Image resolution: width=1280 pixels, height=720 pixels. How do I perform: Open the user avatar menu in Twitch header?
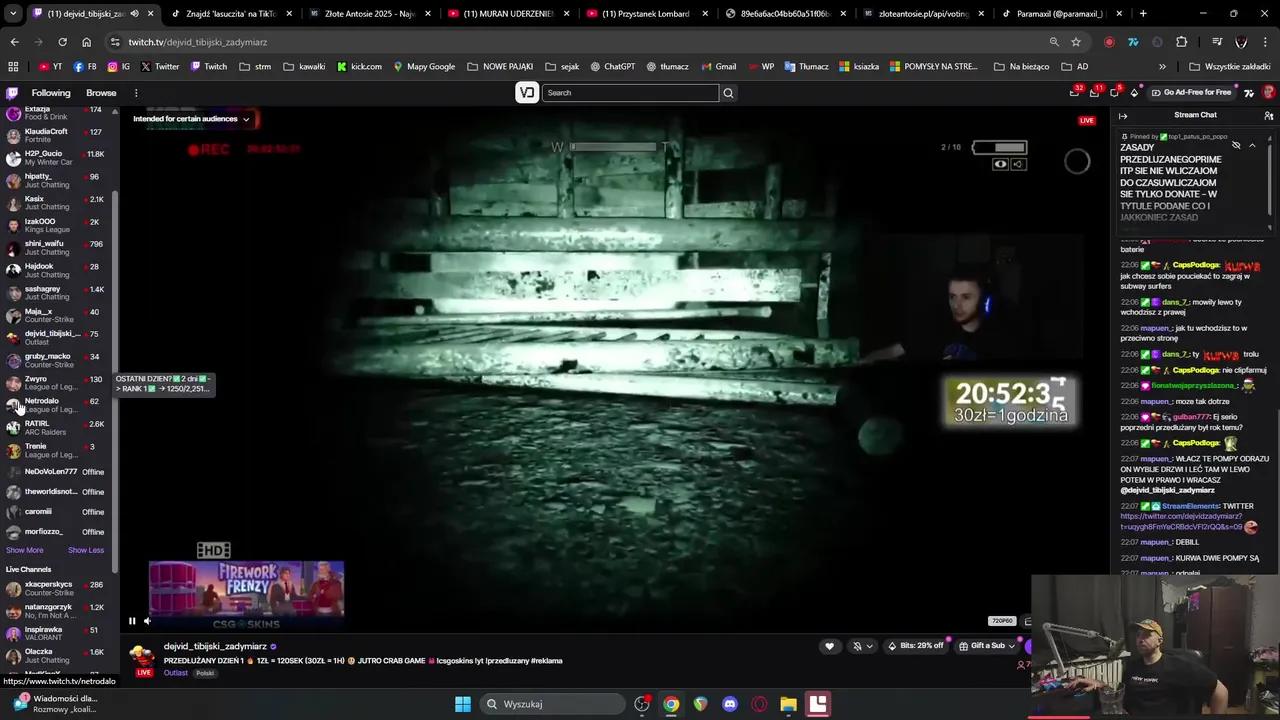pos(1269,93)
